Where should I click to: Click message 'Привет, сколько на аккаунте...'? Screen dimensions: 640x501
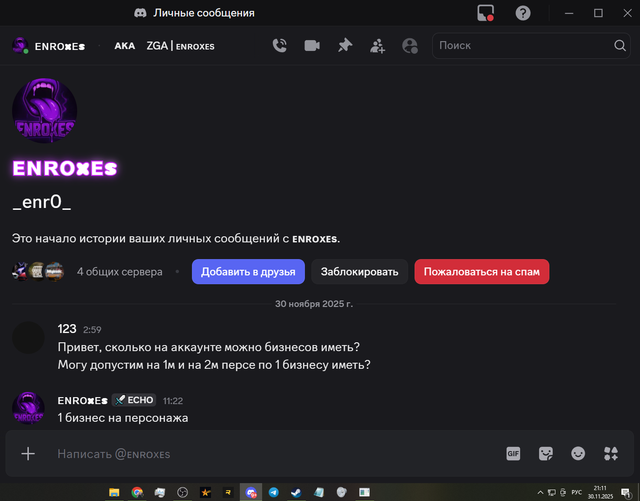click(209, 347)
